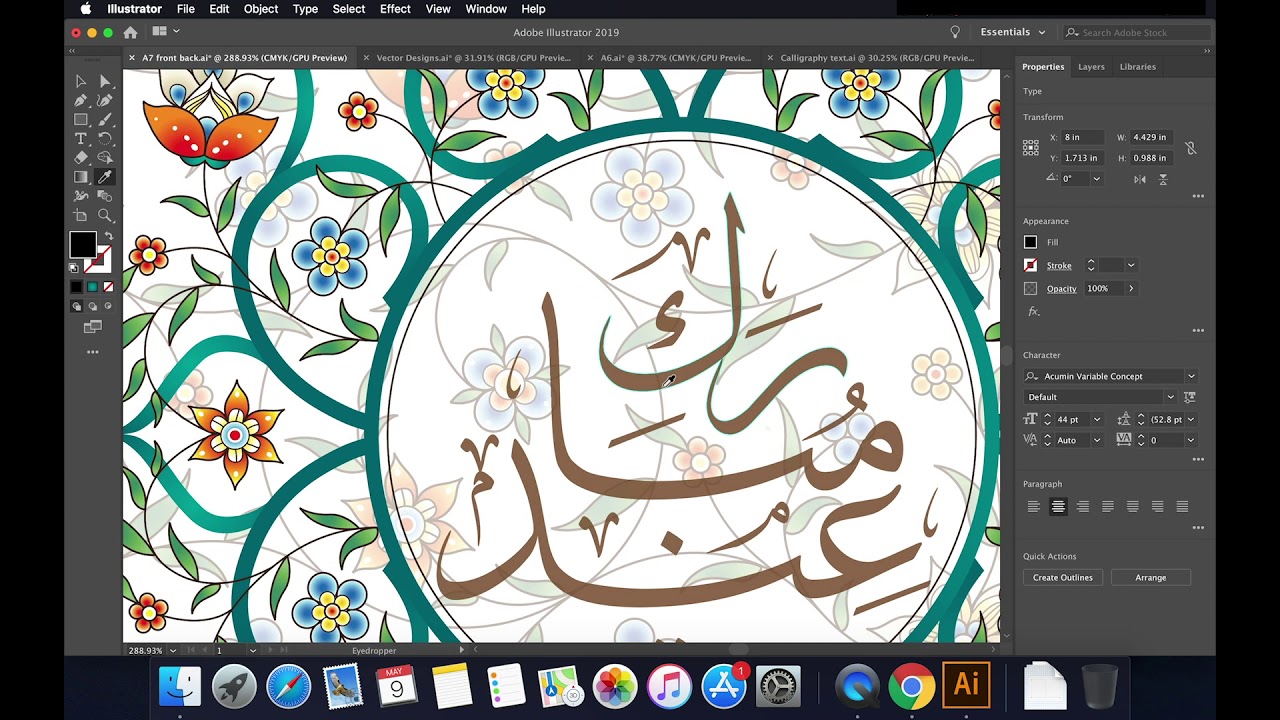Select the Curvature tool
This screenshot has width=1280, height=720.
(105, 100)
